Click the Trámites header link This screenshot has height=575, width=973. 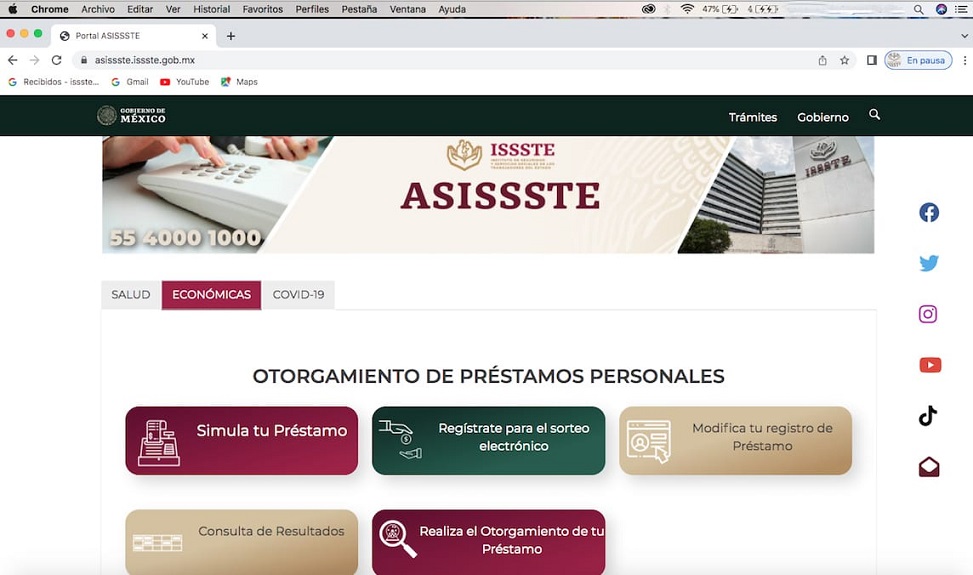click(x=753, y=117)
